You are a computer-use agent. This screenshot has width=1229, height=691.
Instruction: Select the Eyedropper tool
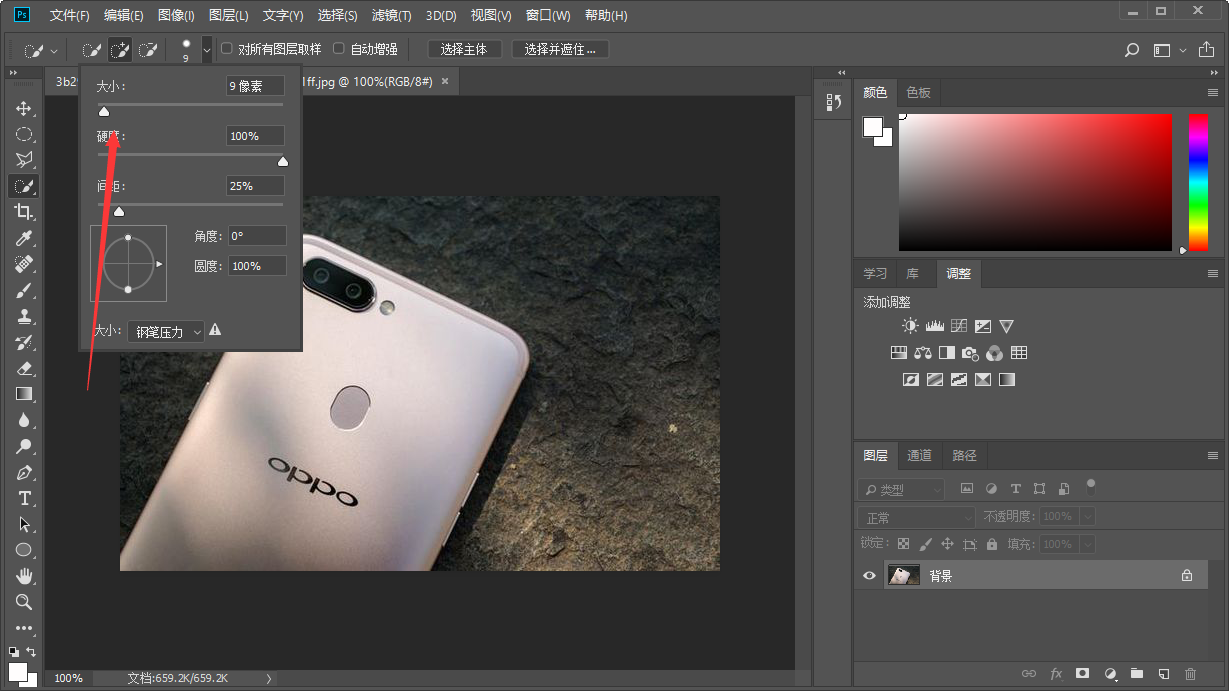click(x=24, y=238)
